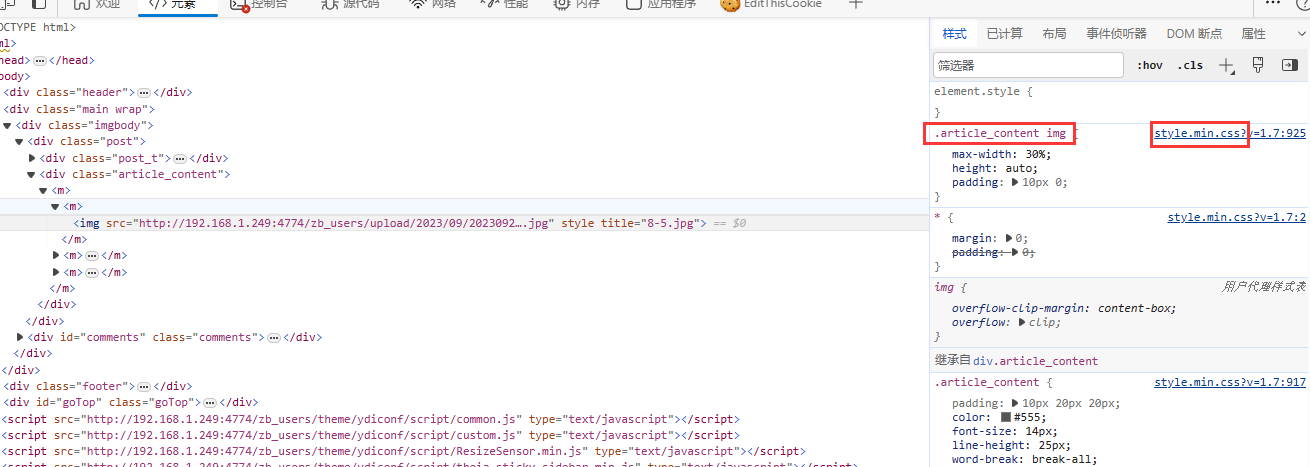Expand ellipsis inside the head tag

coord(40,60)
